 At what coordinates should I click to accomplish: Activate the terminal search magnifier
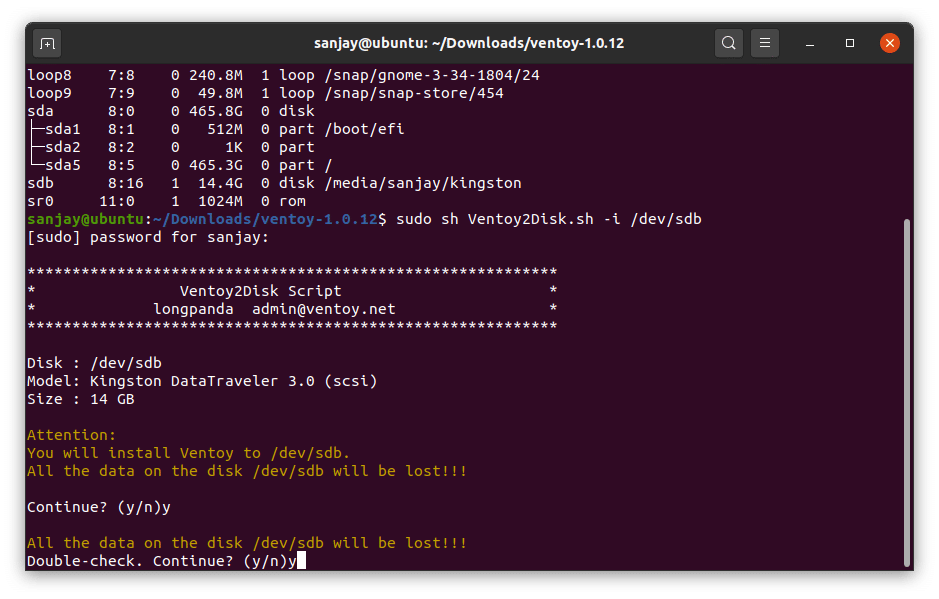[x=728, y=43]
